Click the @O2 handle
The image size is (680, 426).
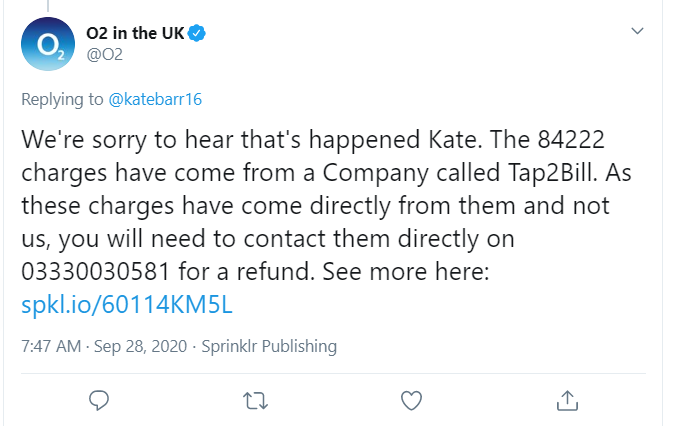105,54
